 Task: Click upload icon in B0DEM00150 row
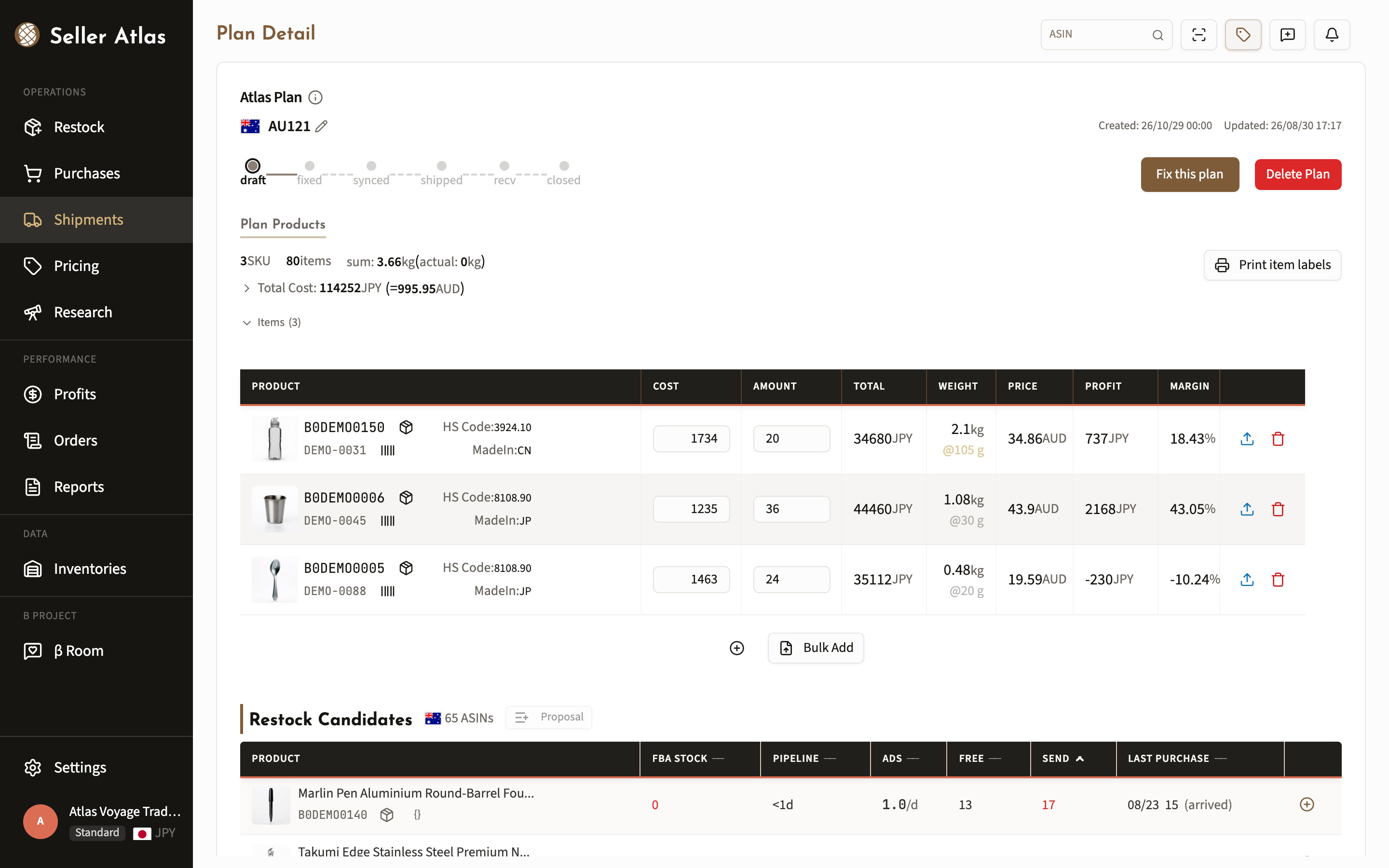coord(1247,439)
